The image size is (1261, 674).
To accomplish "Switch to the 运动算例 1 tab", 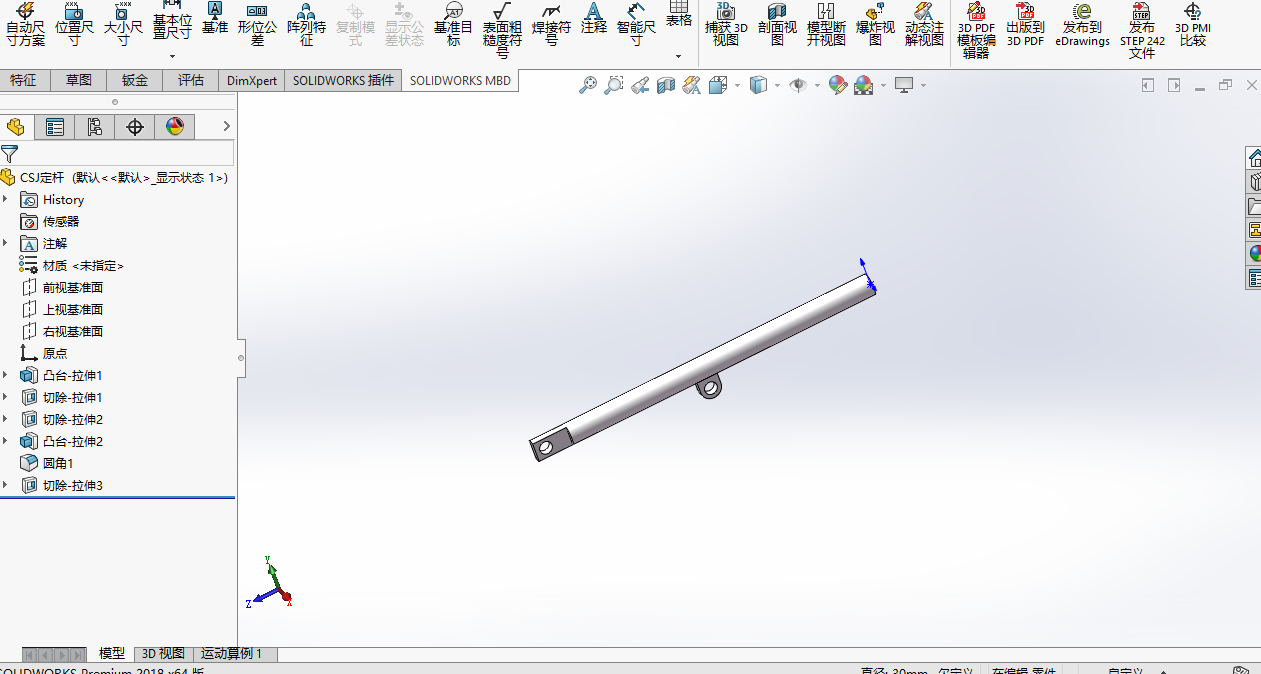I will tap(231, 653).
